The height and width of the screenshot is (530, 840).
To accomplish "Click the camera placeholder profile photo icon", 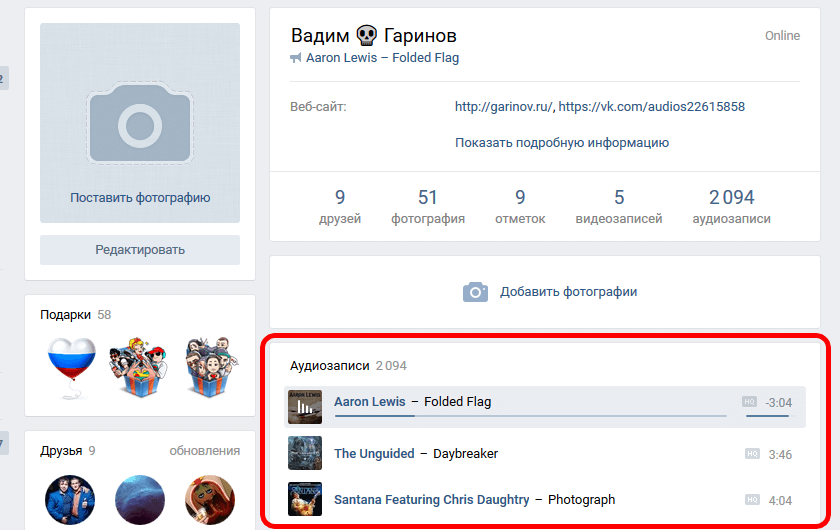I will (140, 123).
